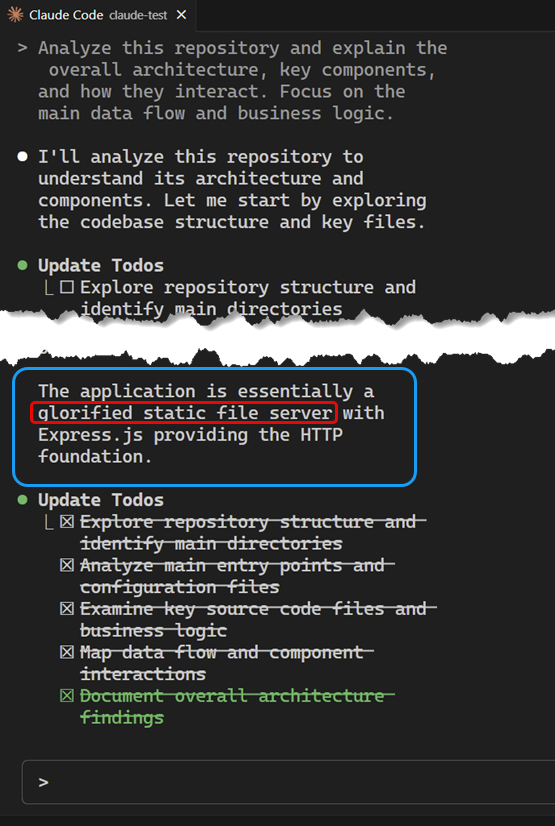
Task: Click tree branch connector under second Update Todos
Action: 49,523
